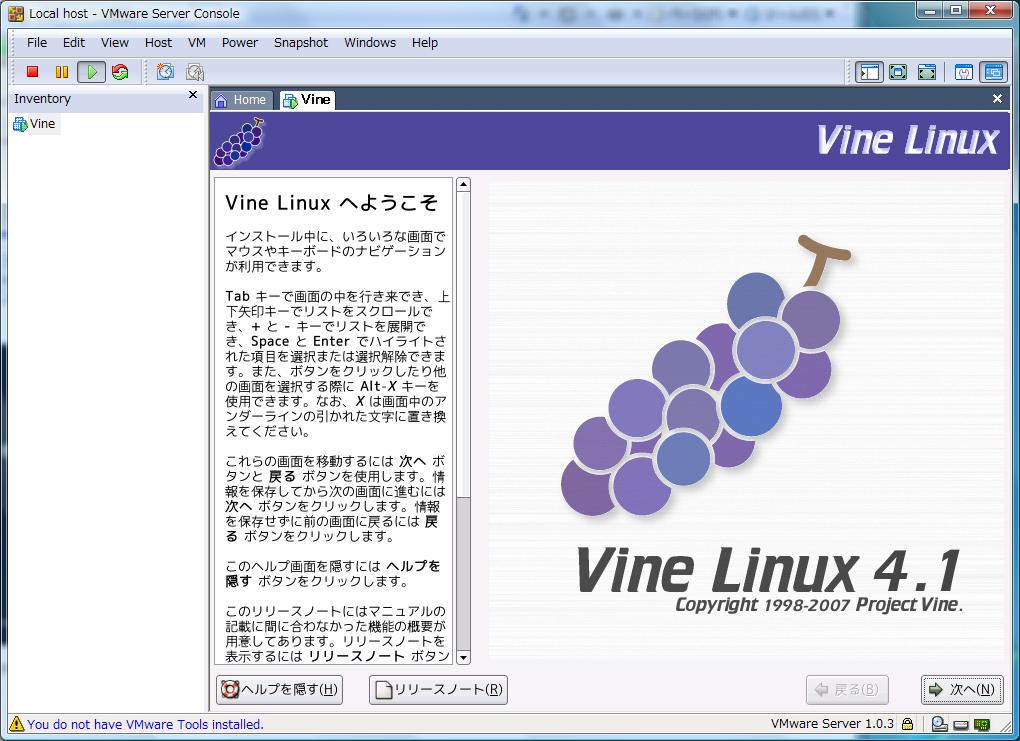Click the ヘルプを隠す(H) button

[280, 689]
